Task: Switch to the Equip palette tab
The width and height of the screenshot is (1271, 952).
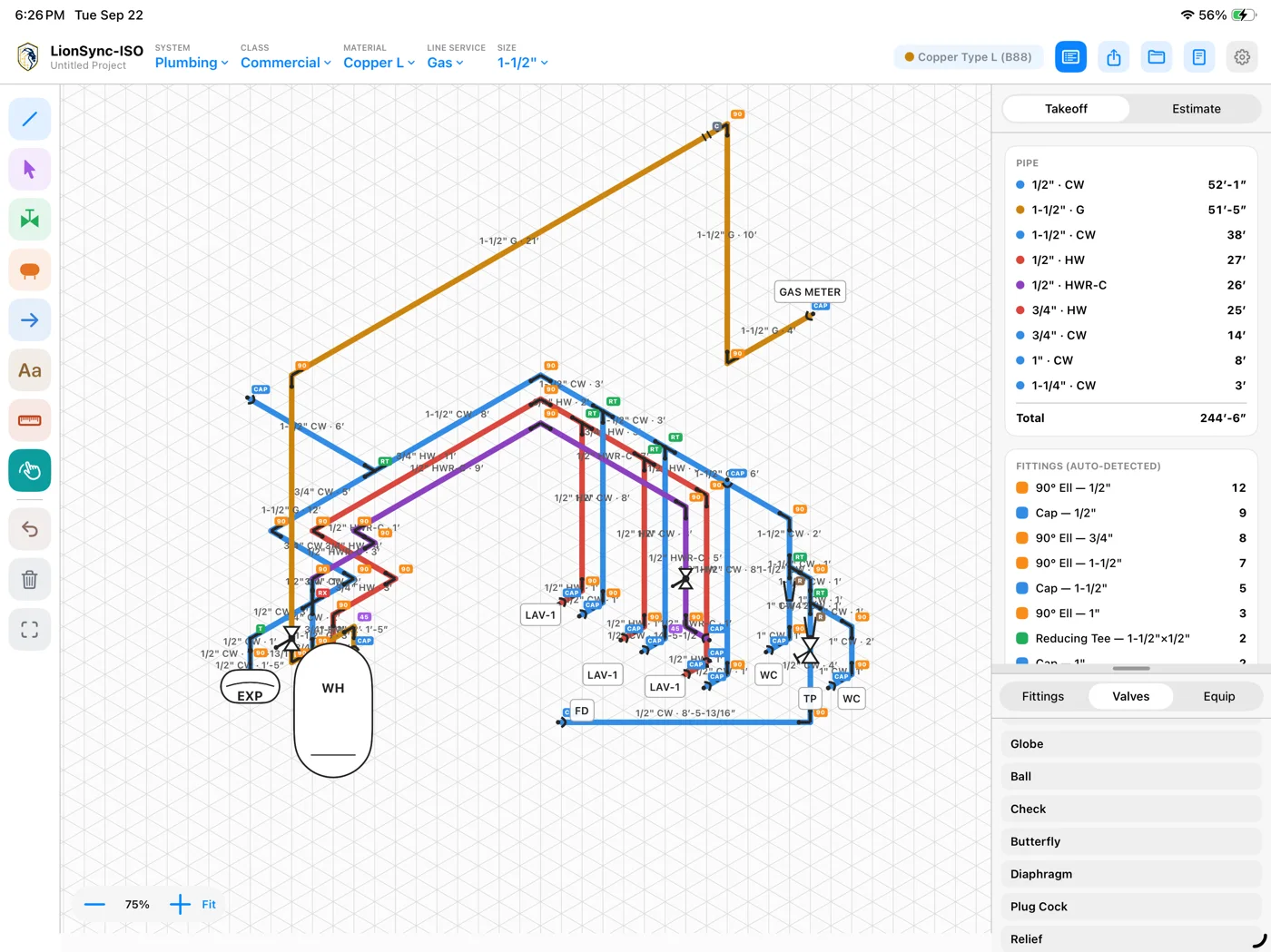Action: 1218,696
